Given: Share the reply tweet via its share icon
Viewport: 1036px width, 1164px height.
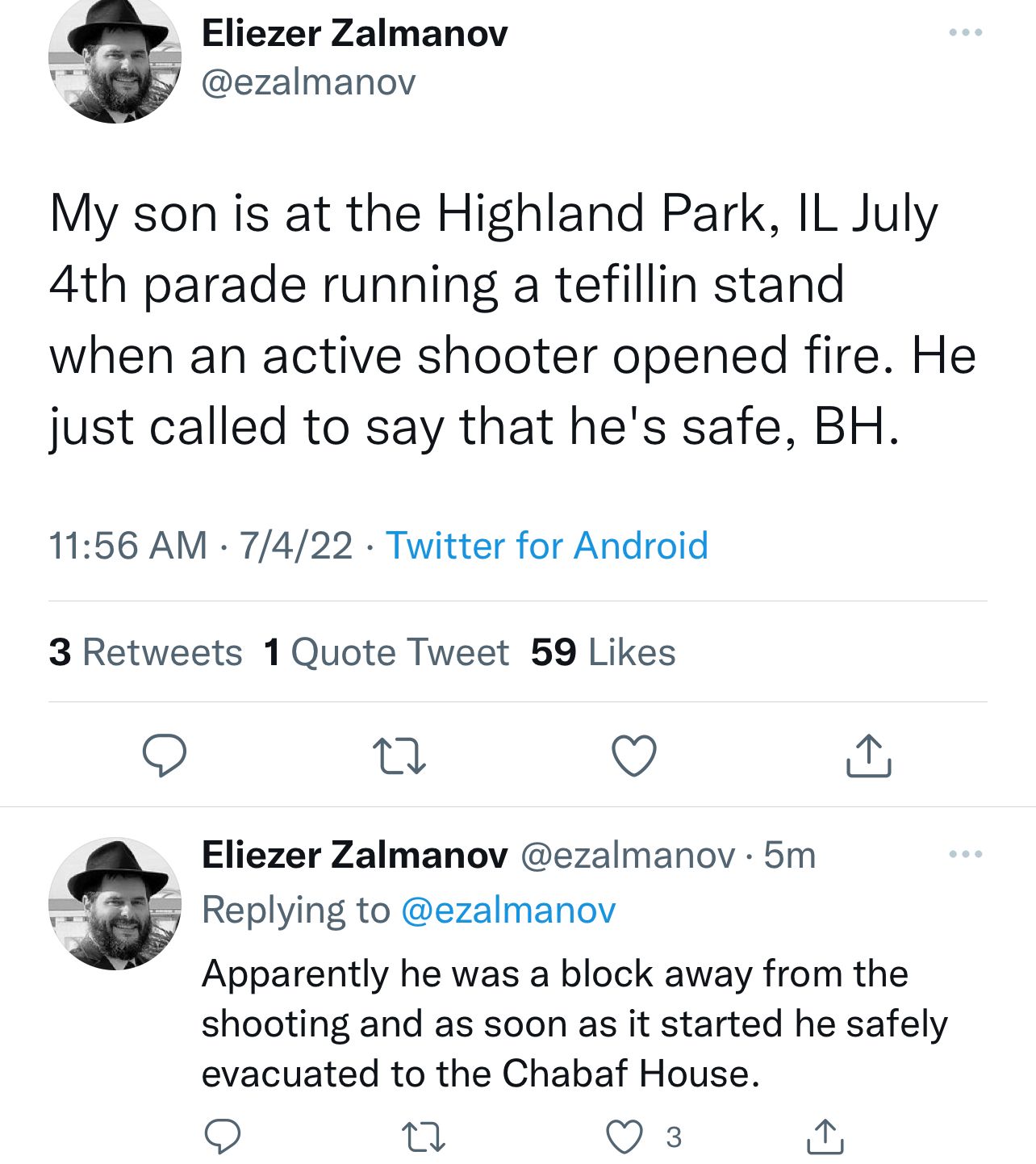Looking at the screenshot, I should pyautogui.click(x=825, y=1137).
